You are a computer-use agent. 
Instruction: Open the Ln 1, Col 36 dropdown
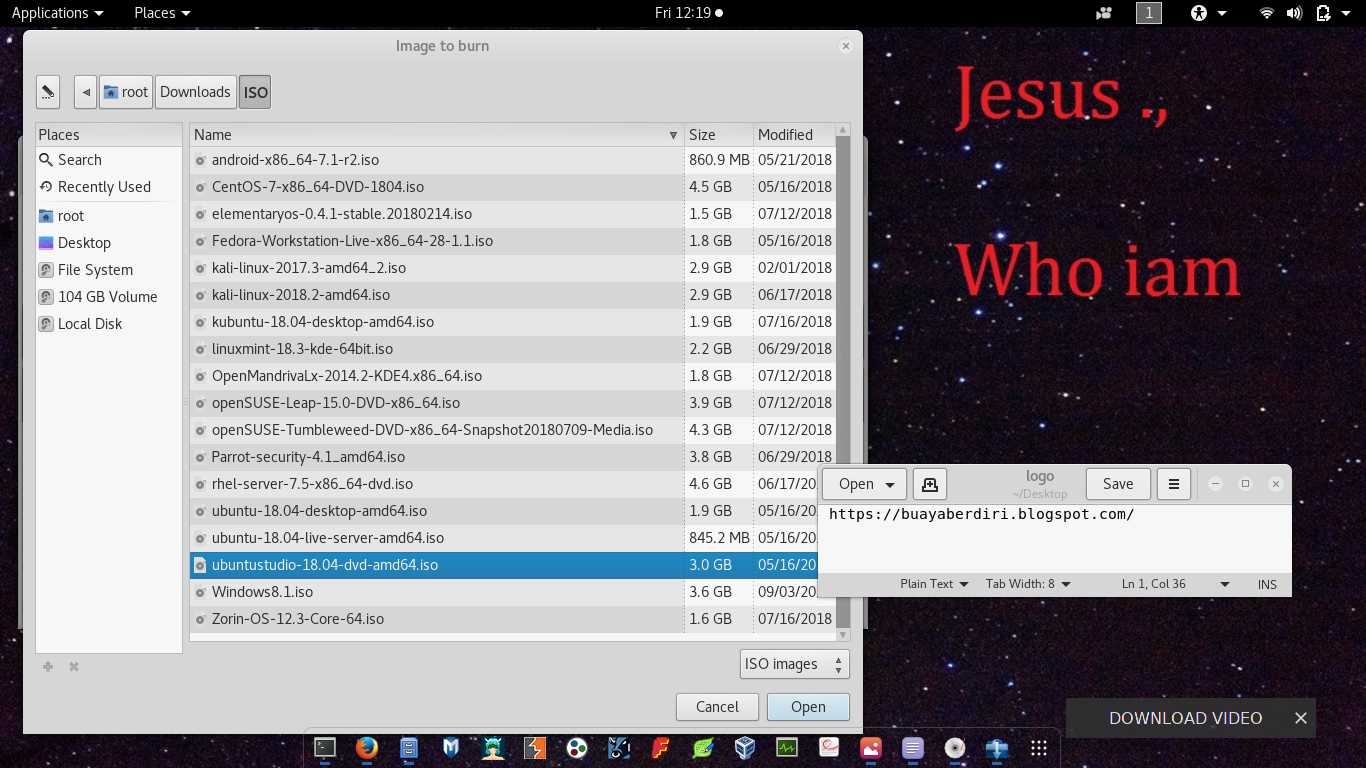coord(1175,584)
